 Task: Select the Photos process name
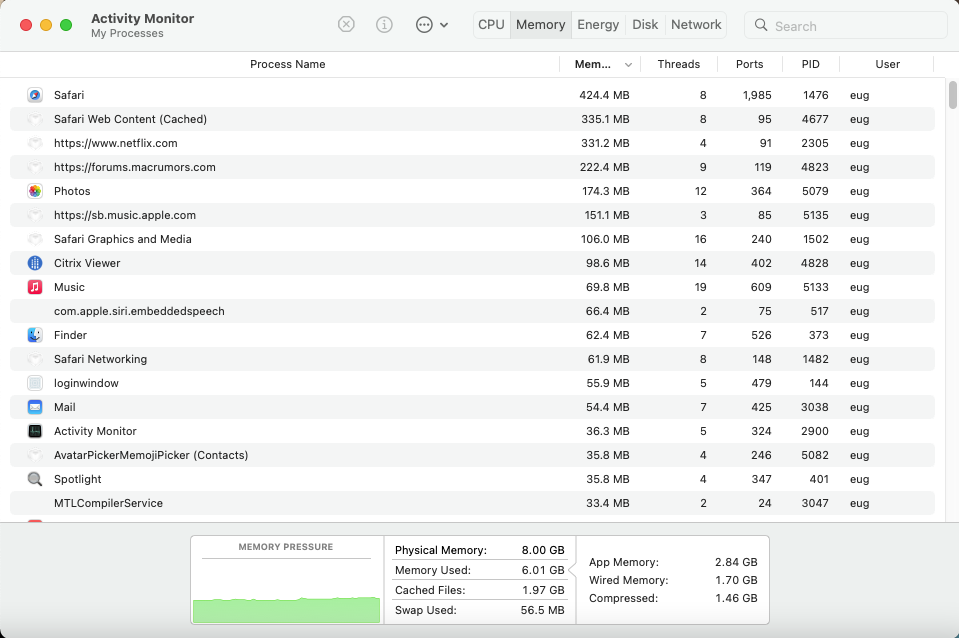tap(72, 191)
